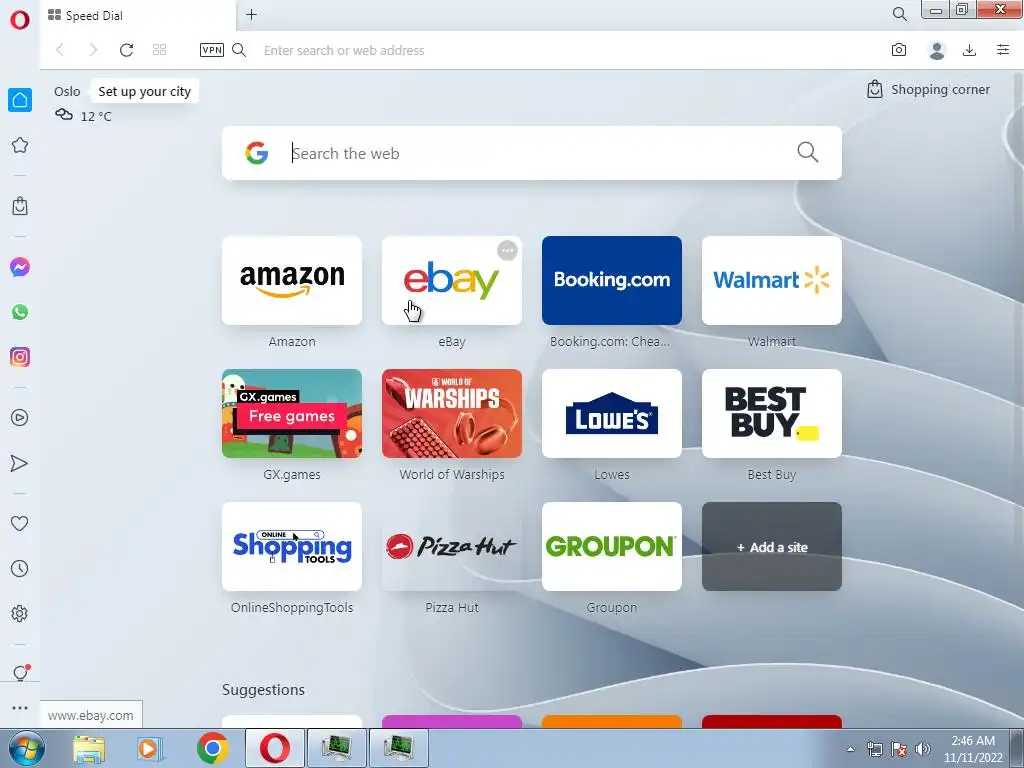Image resolution: width=1024 pixels, height=768 pixels.
Task: Open the Pizza Hut tile
Action: click(x=452, y=547)
